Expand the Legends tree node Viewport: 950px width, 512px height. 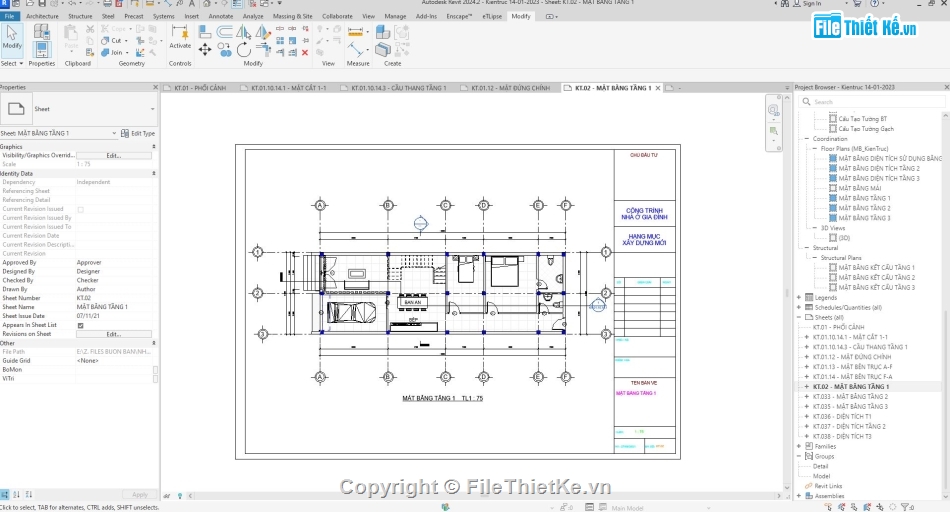coord(799,298)
